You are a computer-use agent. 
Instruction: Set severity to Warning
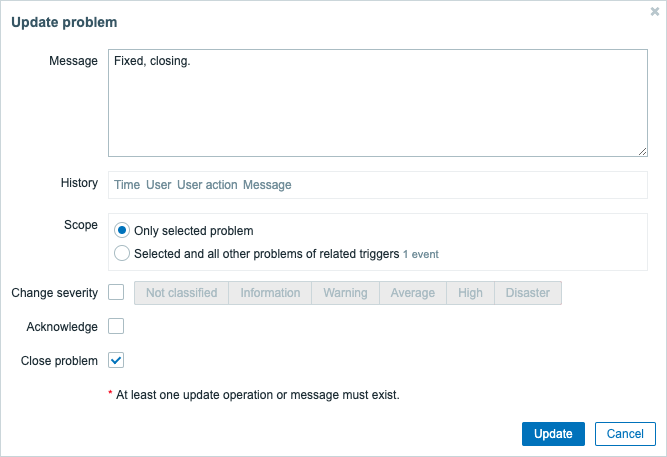344,293
